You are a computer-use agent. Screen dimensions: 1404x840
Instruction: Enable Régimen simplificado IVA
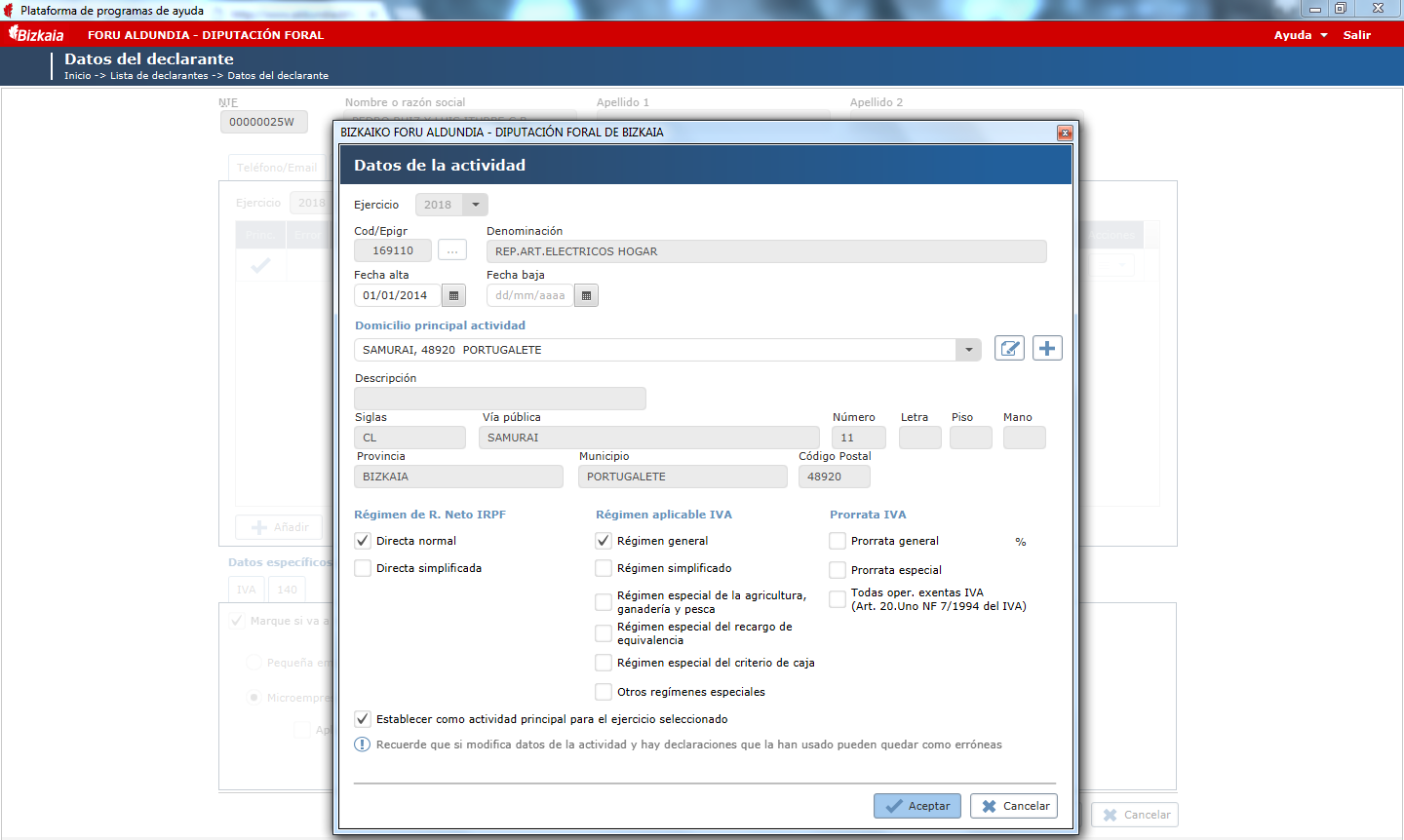coord(604,568)
